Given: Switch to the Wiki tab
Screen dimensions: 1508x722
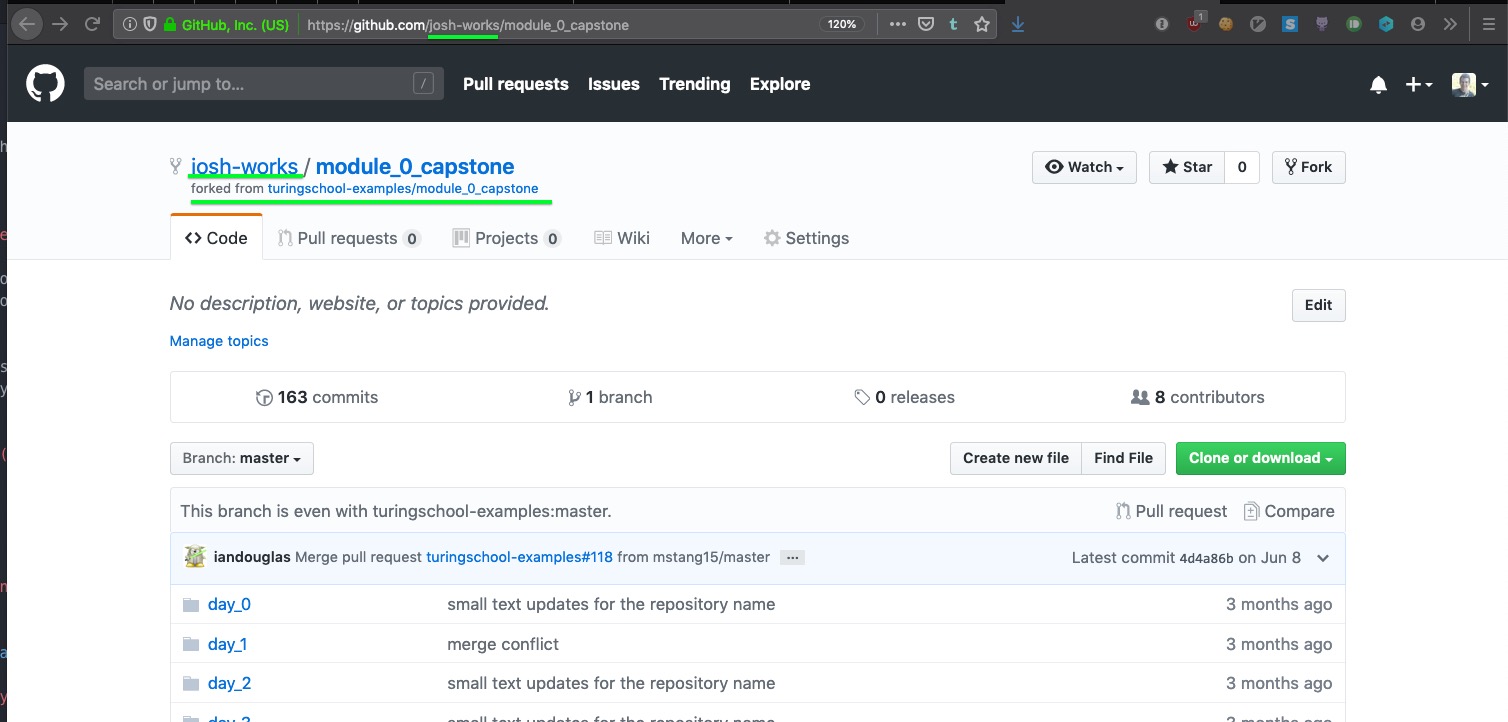Looking at the screenshot, I should 622,238.
